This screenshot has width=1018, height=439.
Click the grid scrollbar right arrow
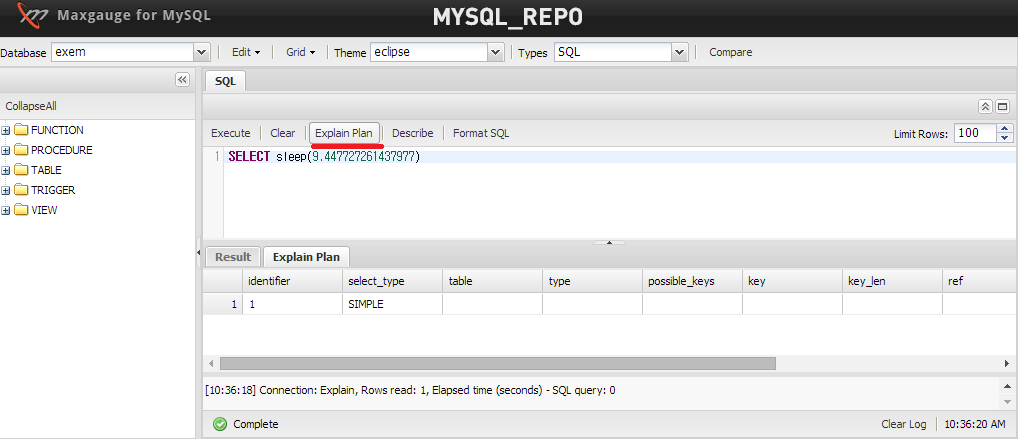[1008, 363]
